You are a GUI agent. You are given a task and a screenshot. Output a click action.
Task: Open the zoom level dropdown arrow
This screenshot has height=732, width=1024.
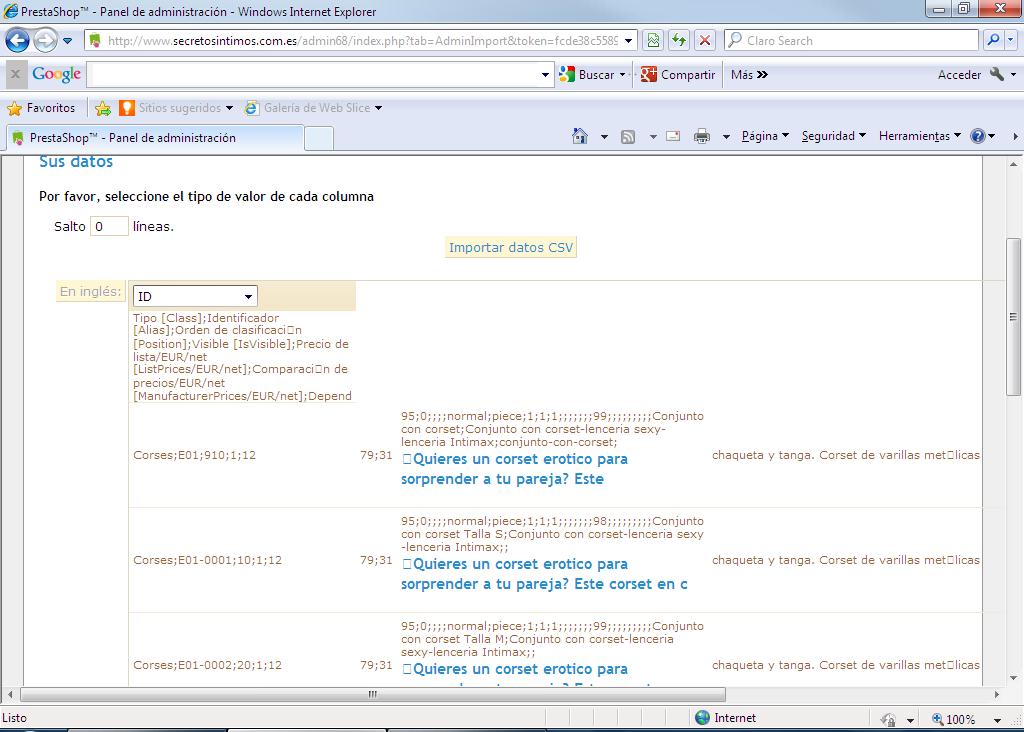[x=997, y=720]
